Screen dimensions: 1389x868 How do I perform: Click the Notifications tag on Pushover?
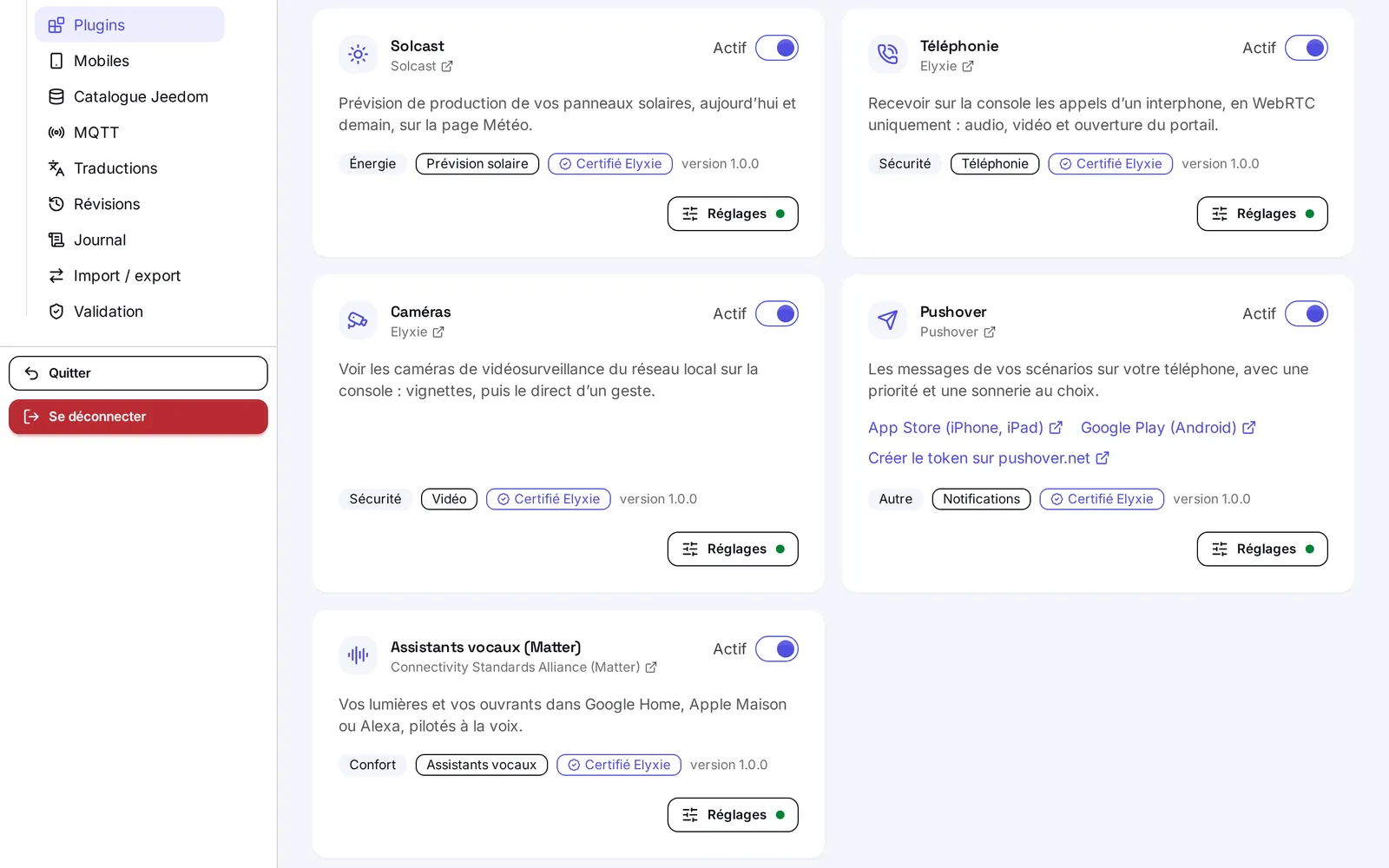point(981,499)
